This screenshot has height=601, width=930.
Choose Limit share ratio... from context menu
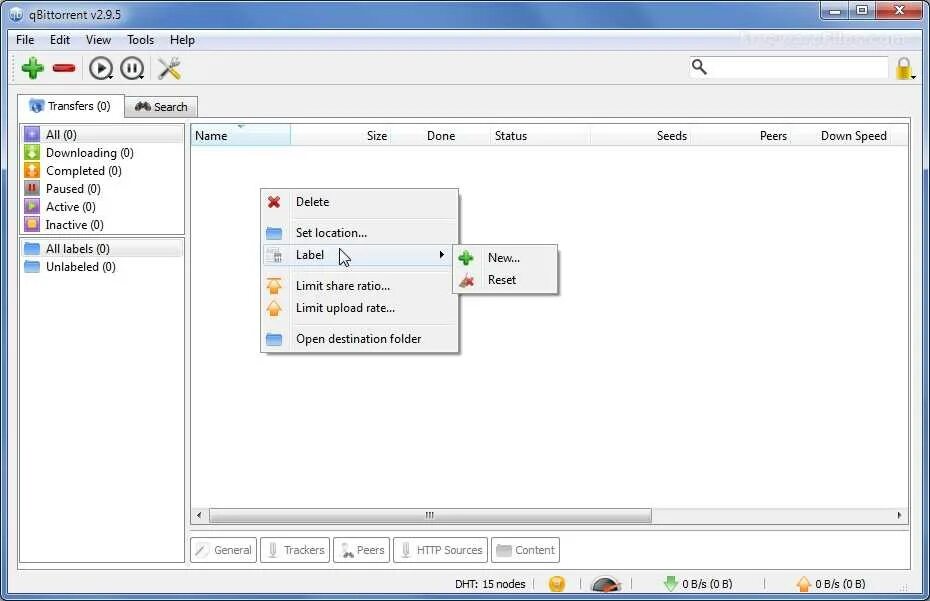359,286
